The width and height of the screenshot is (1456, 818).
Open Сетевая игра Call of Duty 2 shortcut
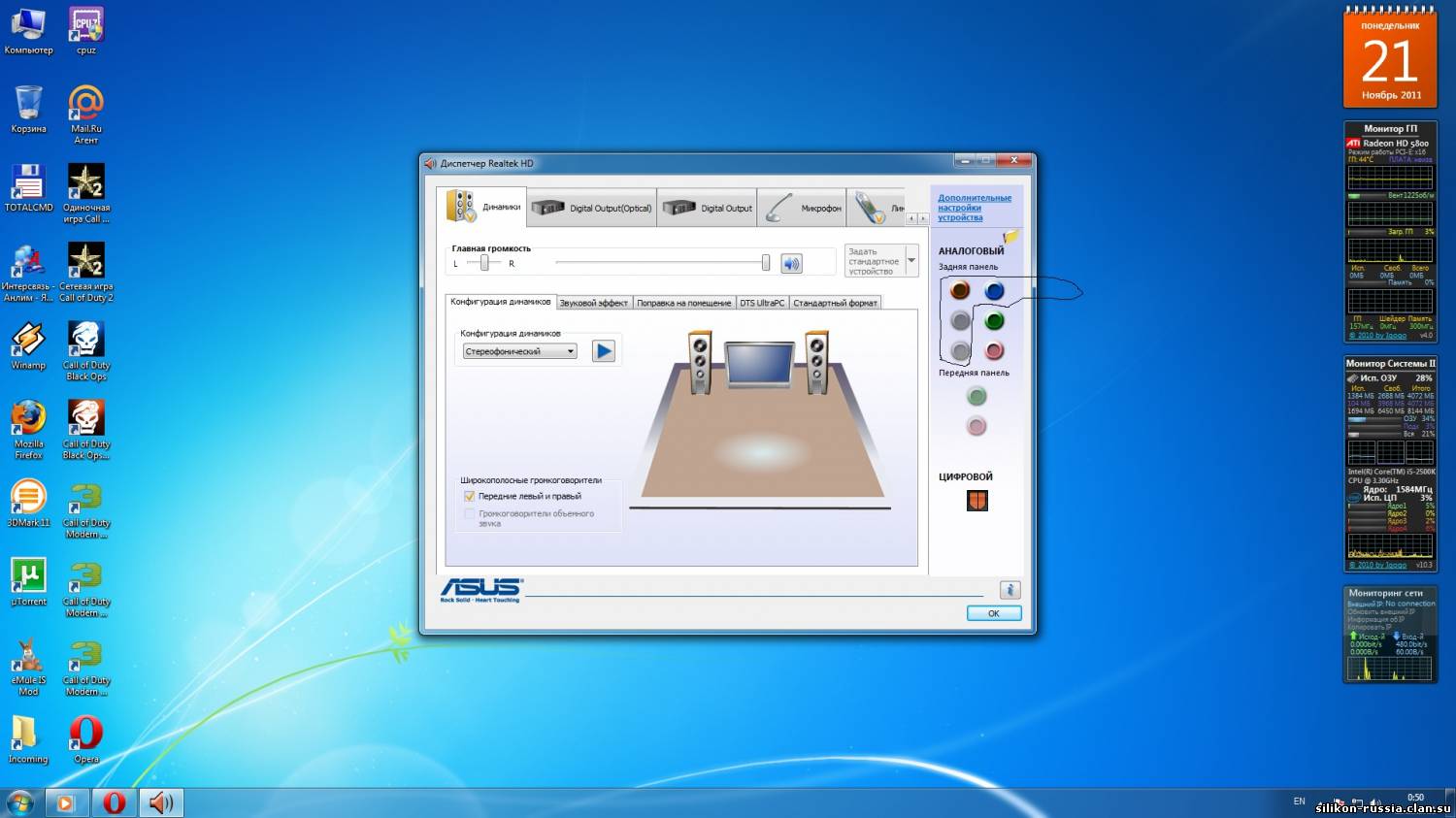pos(86,273)
